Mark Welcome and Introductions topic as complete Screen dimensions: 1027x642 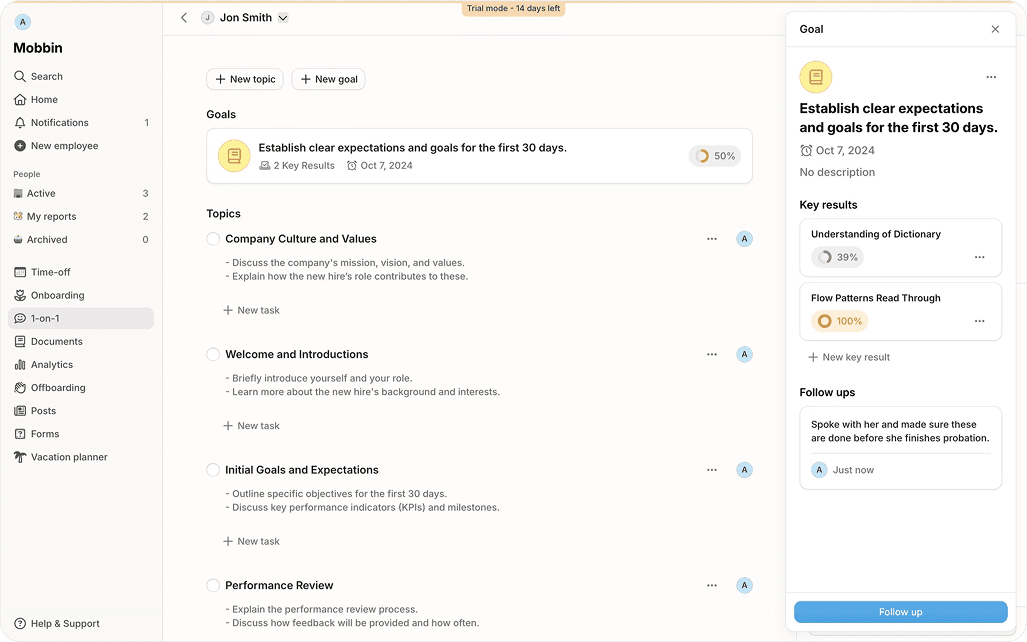(x=213, y=355)
